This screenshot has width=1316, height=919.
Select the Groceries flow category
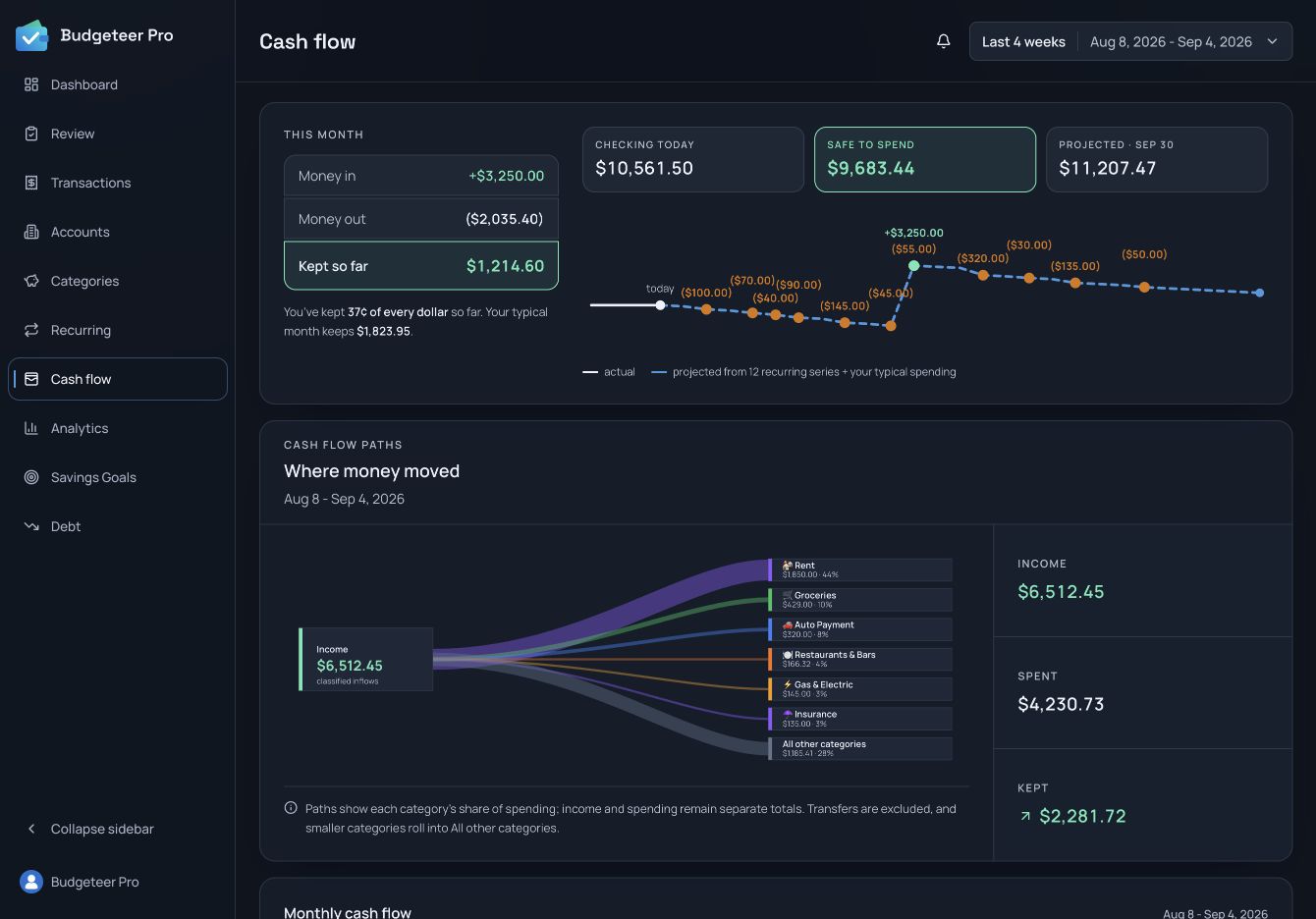pyautogui.click(x=860, y=600)
